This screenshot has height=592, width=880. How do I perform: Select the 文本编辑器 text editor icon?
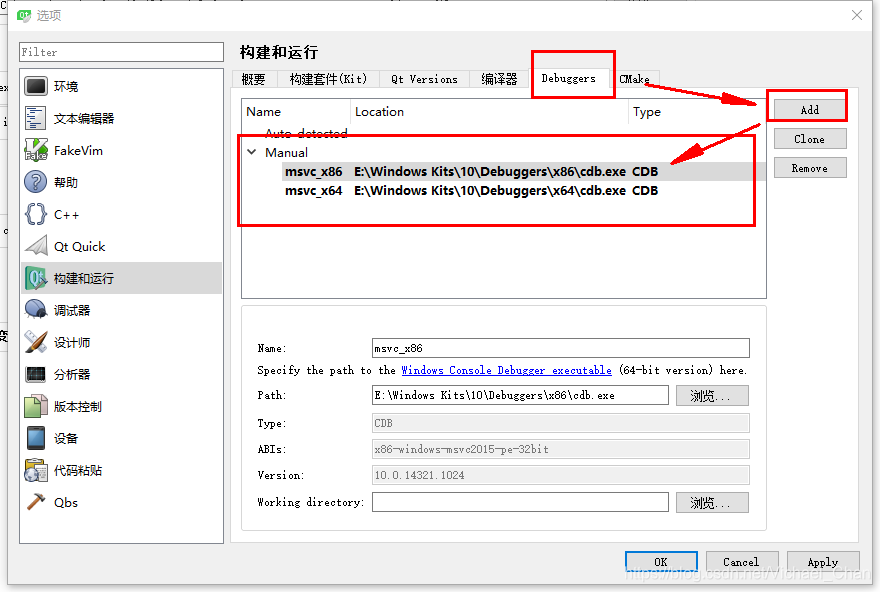point(36,118)
